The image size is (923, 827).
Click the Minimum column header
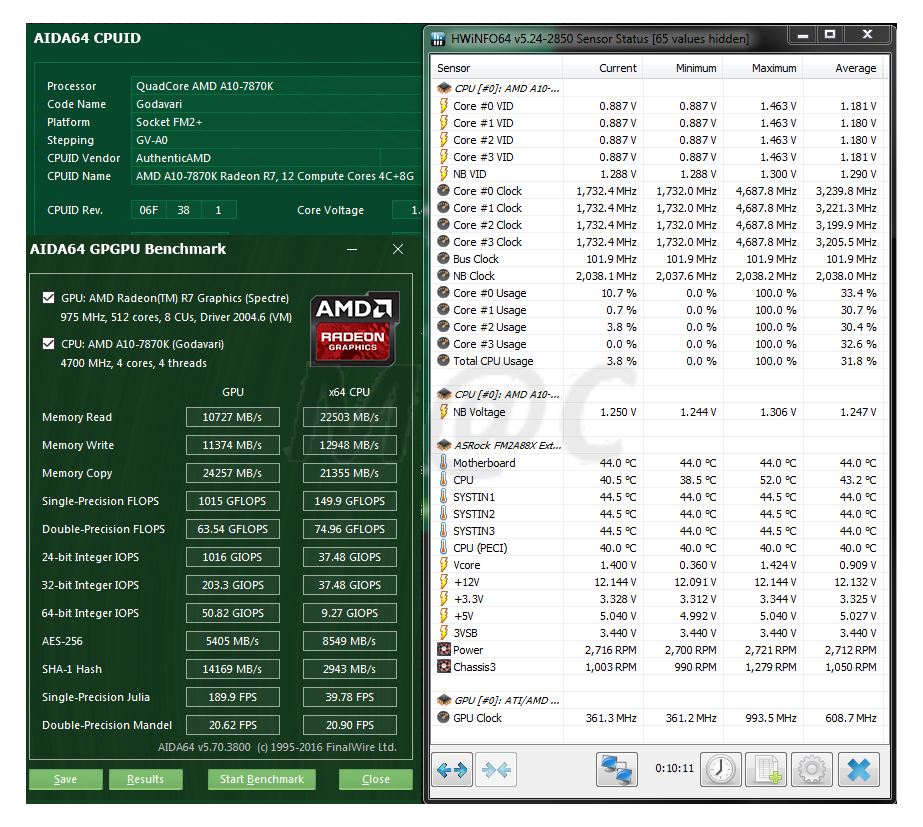[683, 68]
